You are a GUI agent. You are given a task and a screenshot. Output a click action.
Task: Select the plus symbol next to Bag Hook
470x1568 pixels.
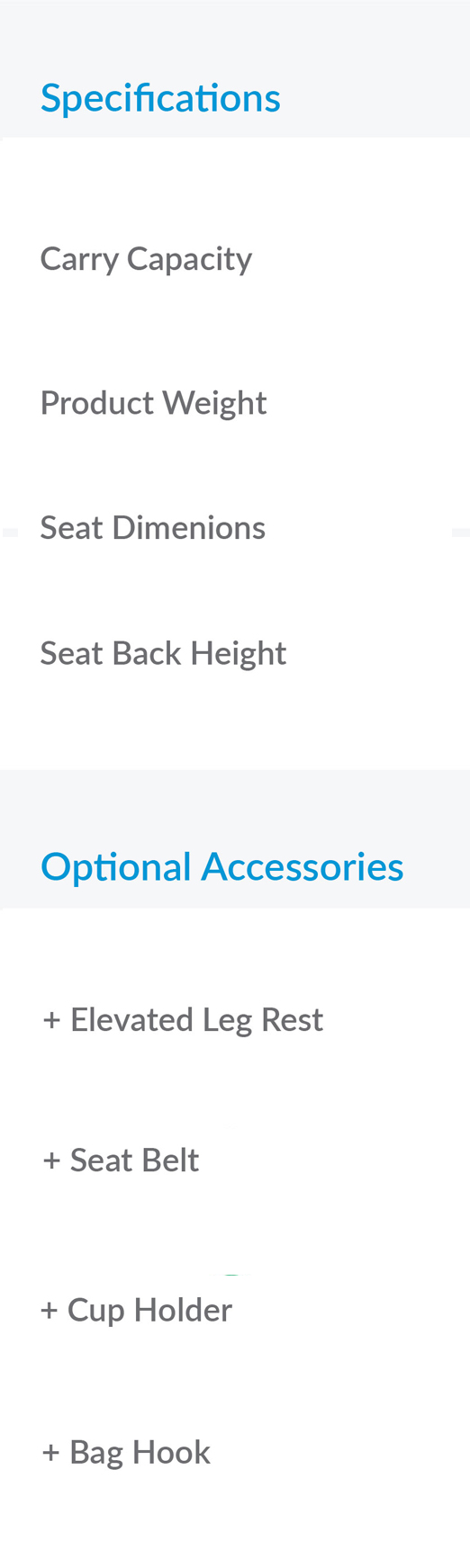coord(50,1453)
